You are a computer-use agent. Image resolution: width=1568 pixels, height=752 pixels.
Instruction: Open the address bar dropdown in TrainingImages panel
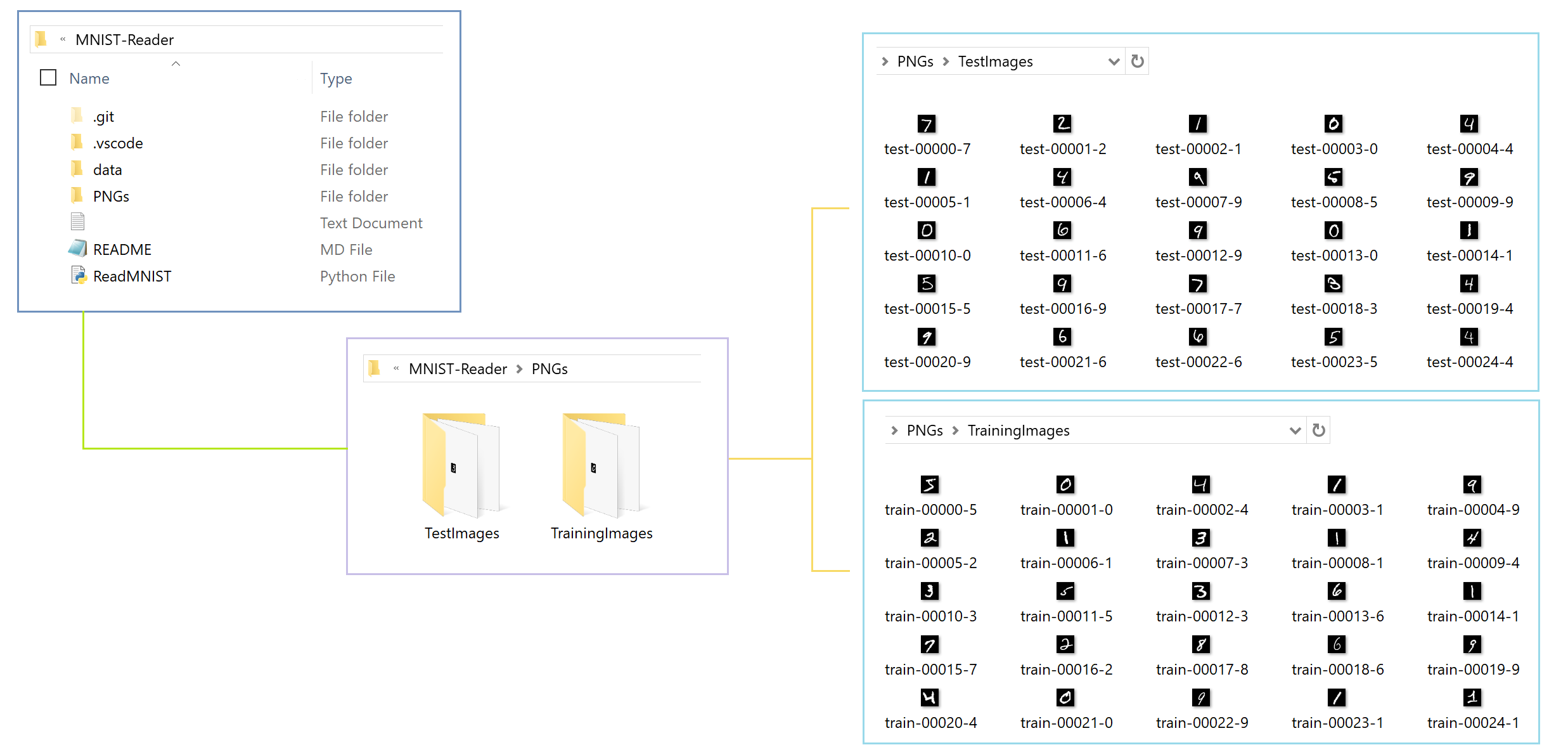click(1294, 430)
